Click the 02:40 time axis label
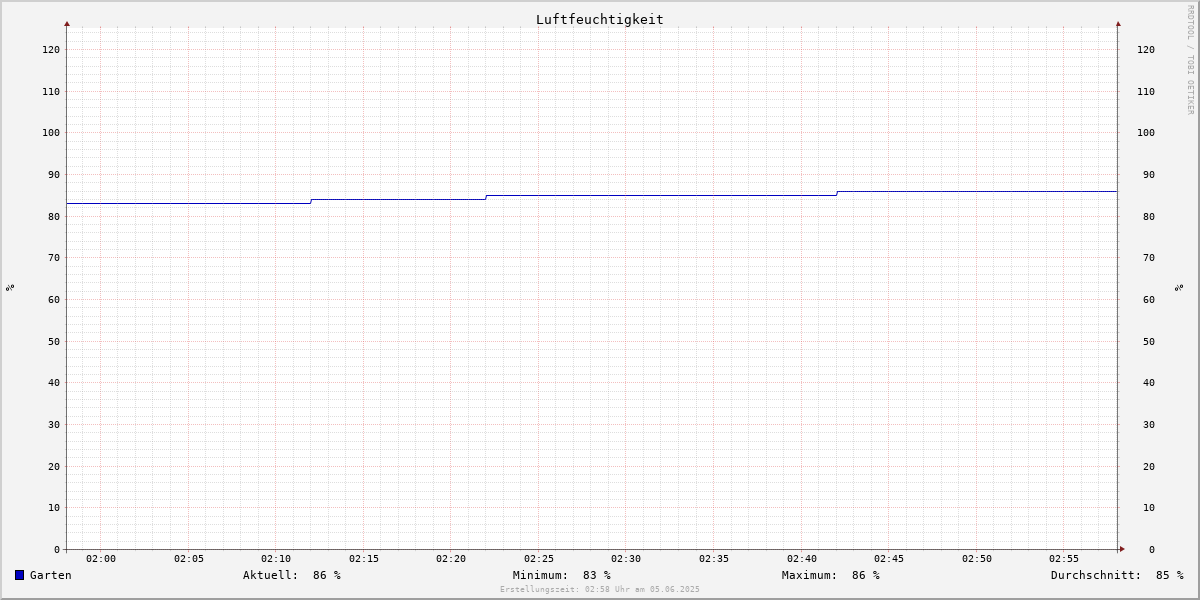This screenshot has height=600, width=1200. click(802, 559)
